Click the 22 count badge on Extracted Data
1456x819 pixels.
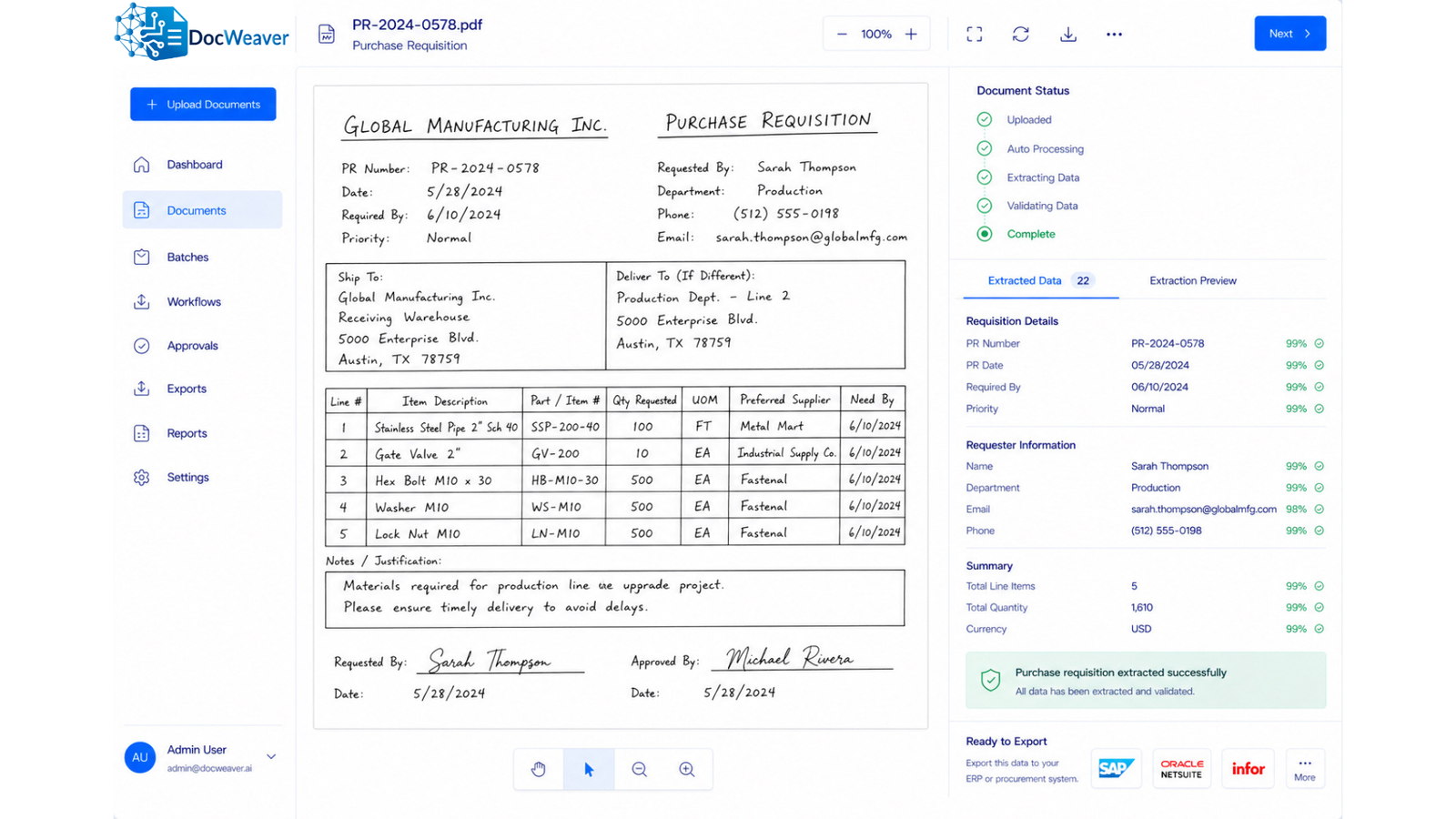coord(1083,280)
